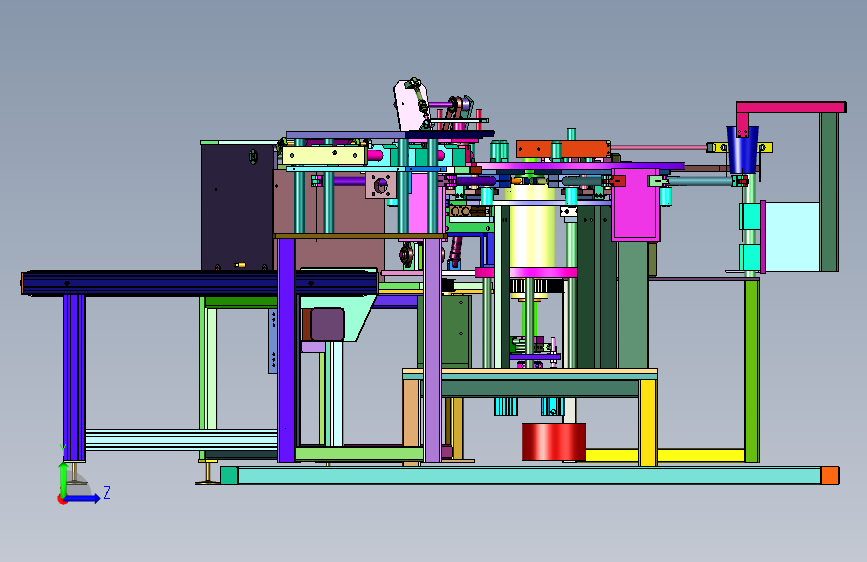Select the orange end cap on the base rail
867x562 pixels.
point(829,476)
